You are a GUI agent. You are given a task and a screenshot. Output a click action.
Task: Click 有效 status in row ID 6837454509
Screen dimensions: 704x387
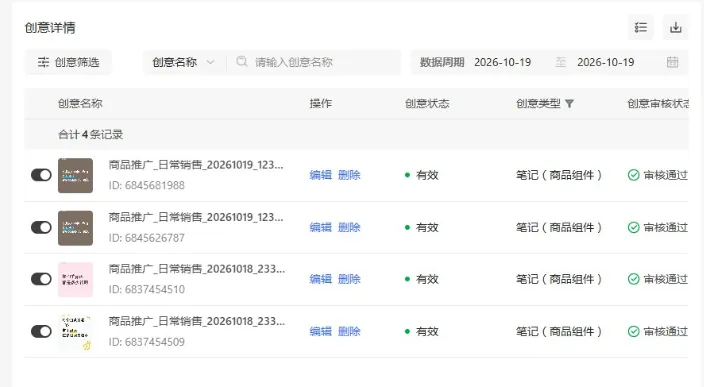point(427,331)
